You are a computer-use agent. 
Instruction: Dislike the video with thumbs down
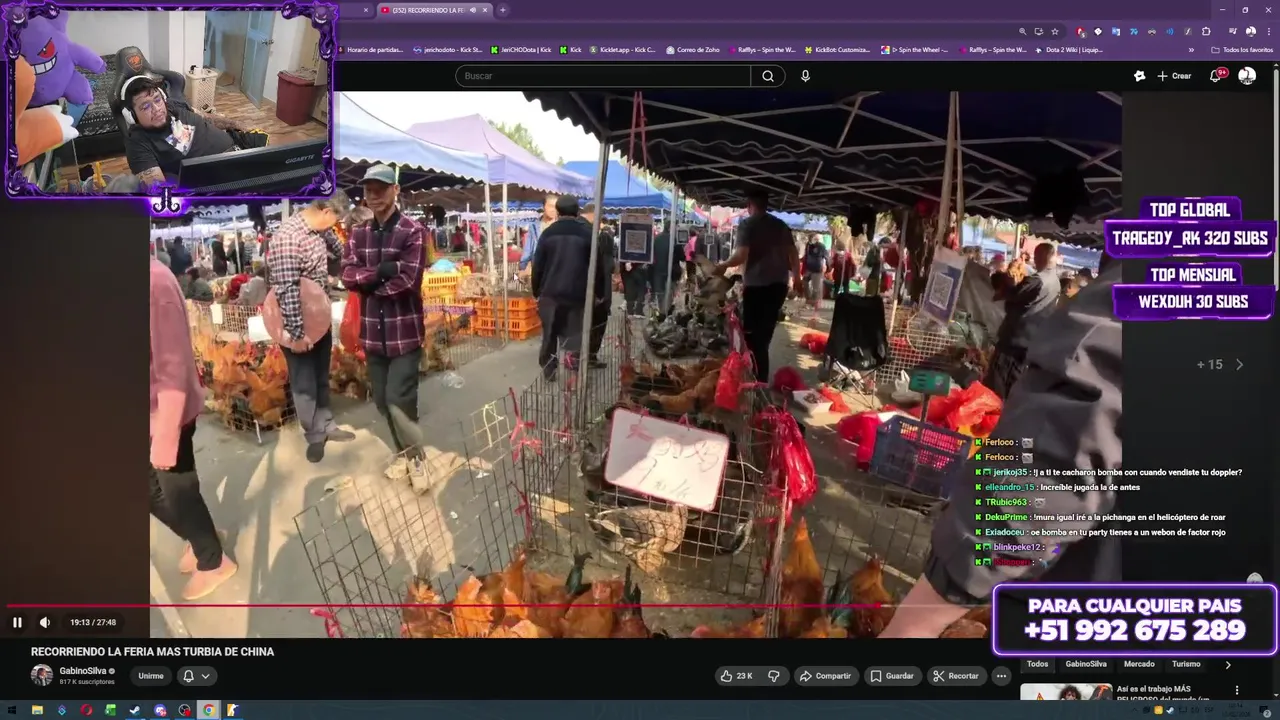tap(773, 676)
